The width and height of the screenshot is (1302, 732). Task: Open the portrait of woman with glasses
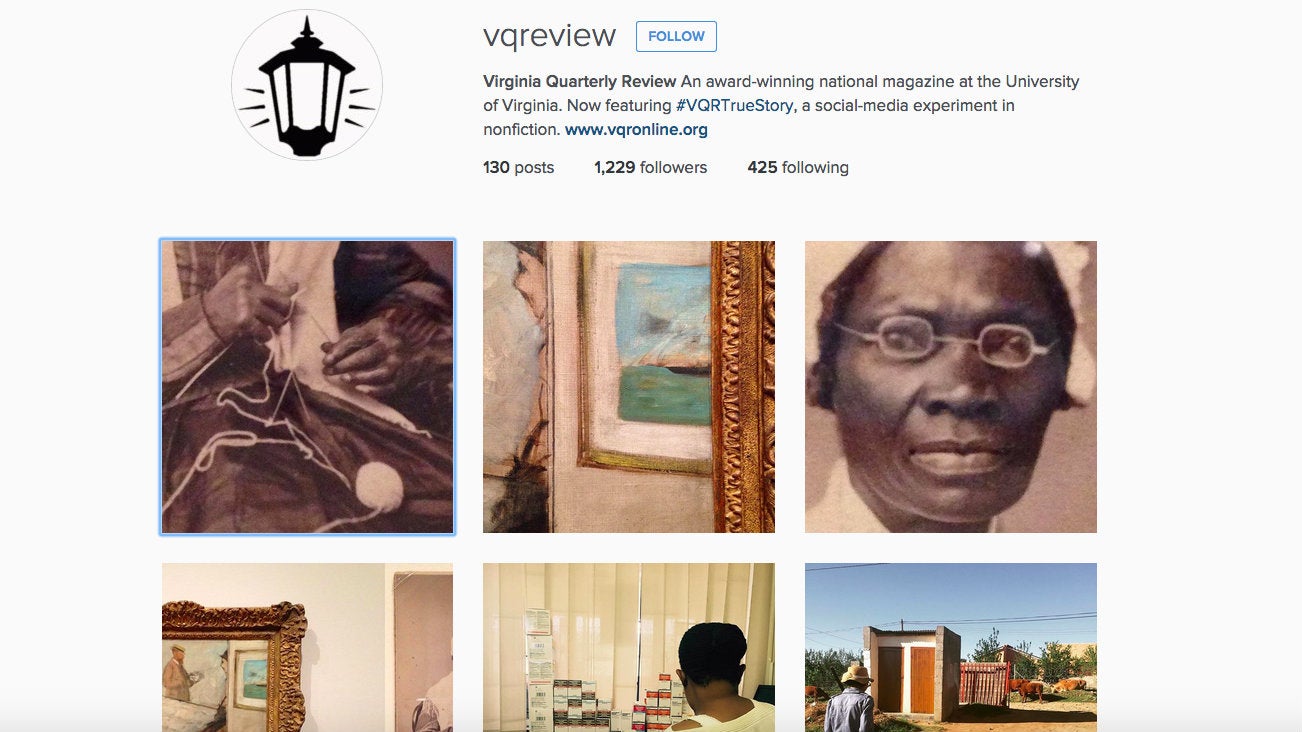point(951,387)
